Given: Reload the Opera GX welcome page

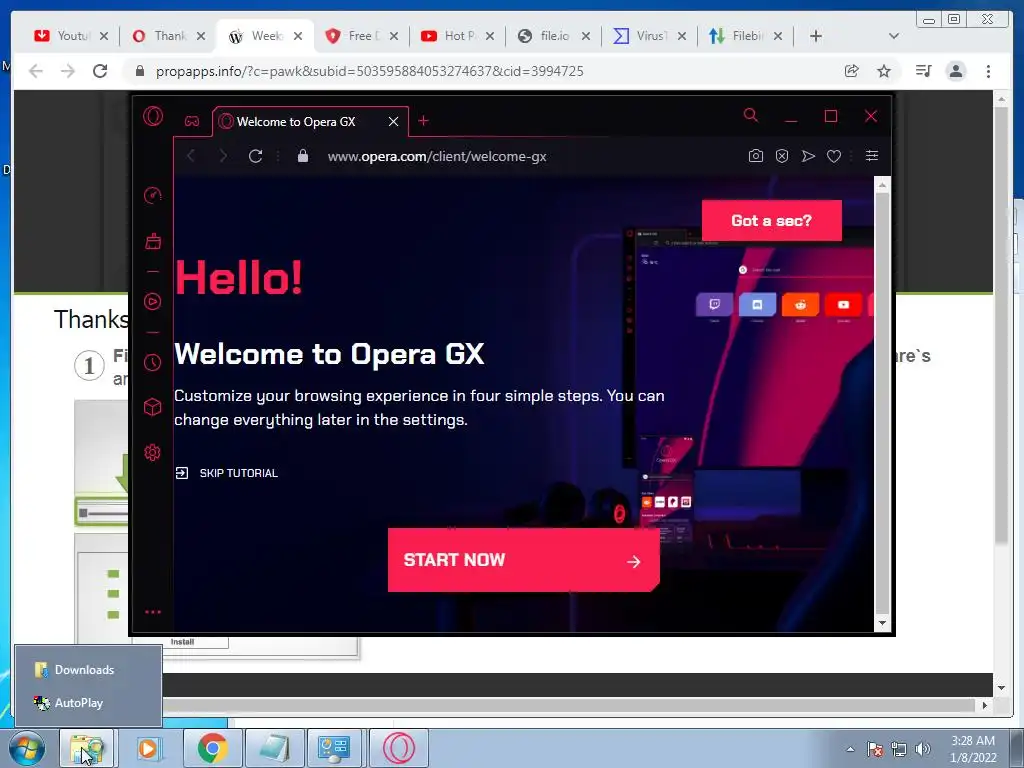Looking at the screenshot, I should (x=255, y=156).
